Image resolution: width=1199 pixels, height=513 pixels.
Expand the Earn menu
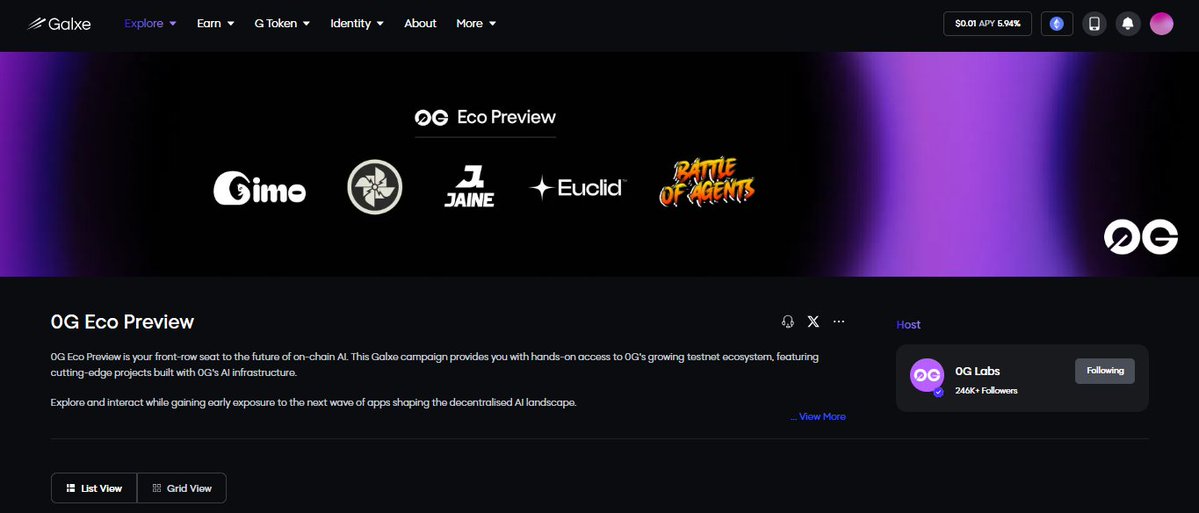216,24
